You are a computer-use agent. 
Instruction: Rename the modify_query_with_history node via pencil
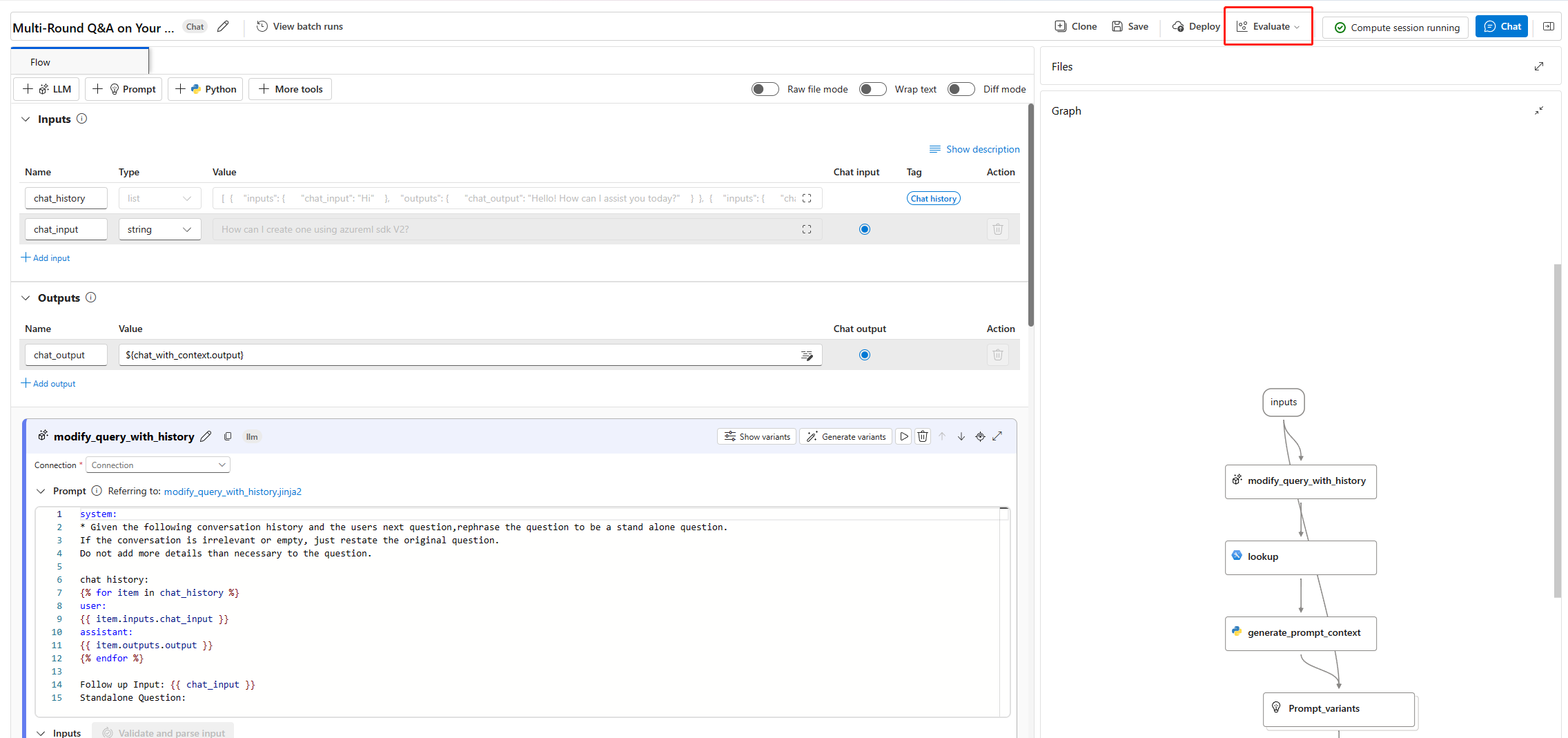(206, 436)
